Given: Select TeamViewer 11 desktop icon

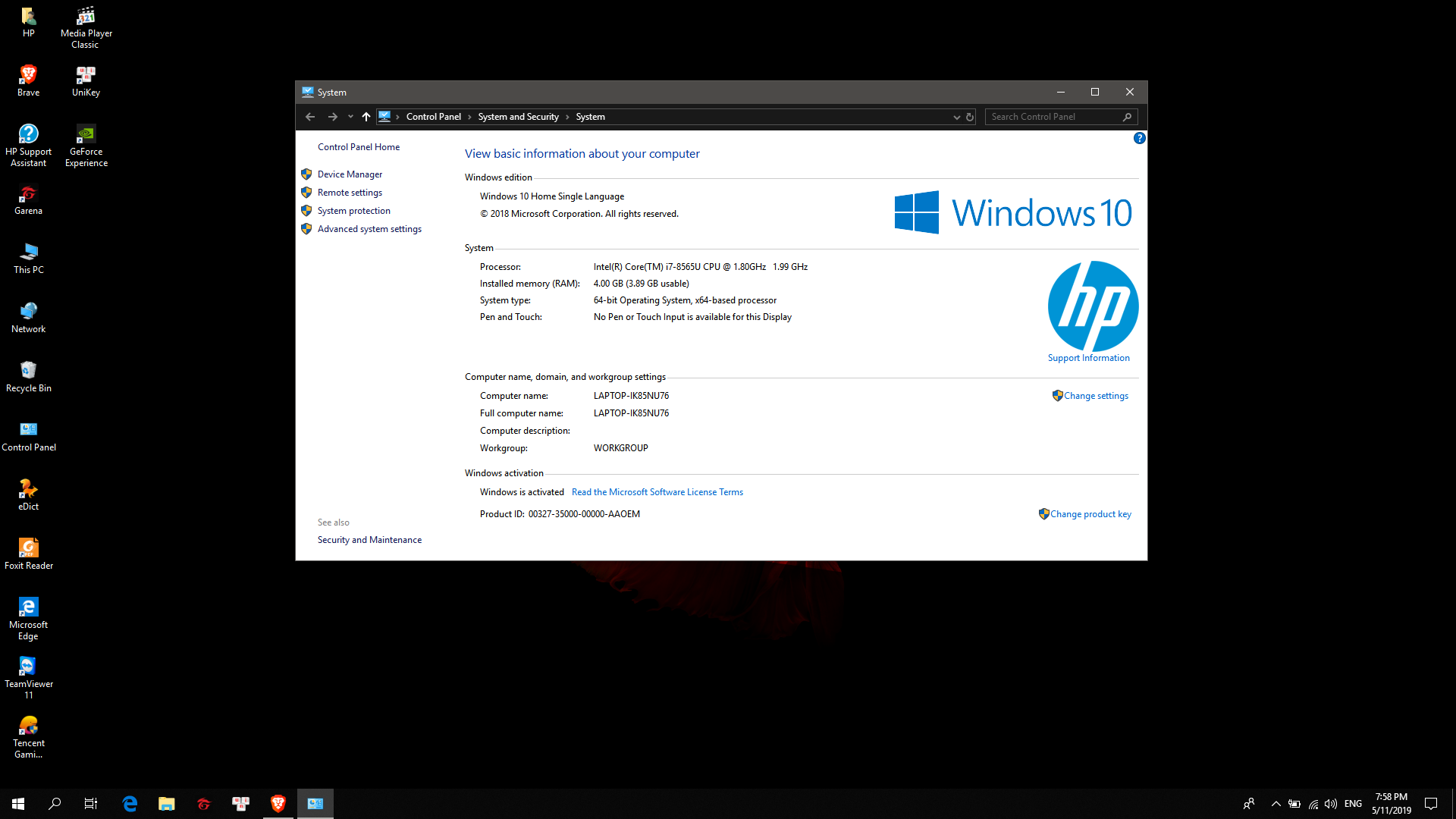Looking at the screenshot, I should (x=28, y=678).
